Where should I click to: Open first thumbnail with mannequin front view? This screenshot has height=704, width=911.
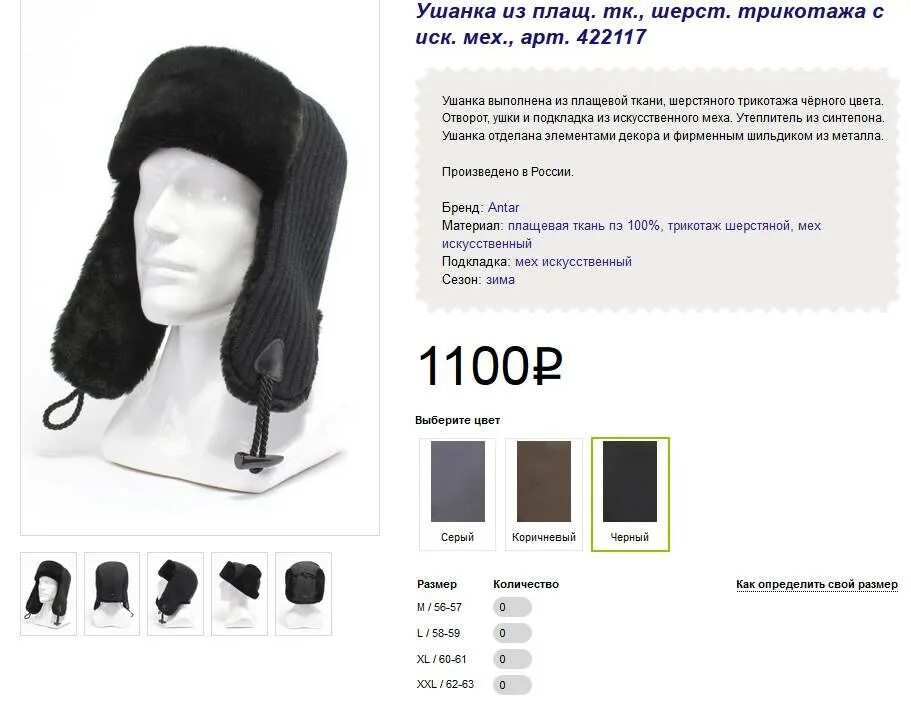(x=48, y=594)
